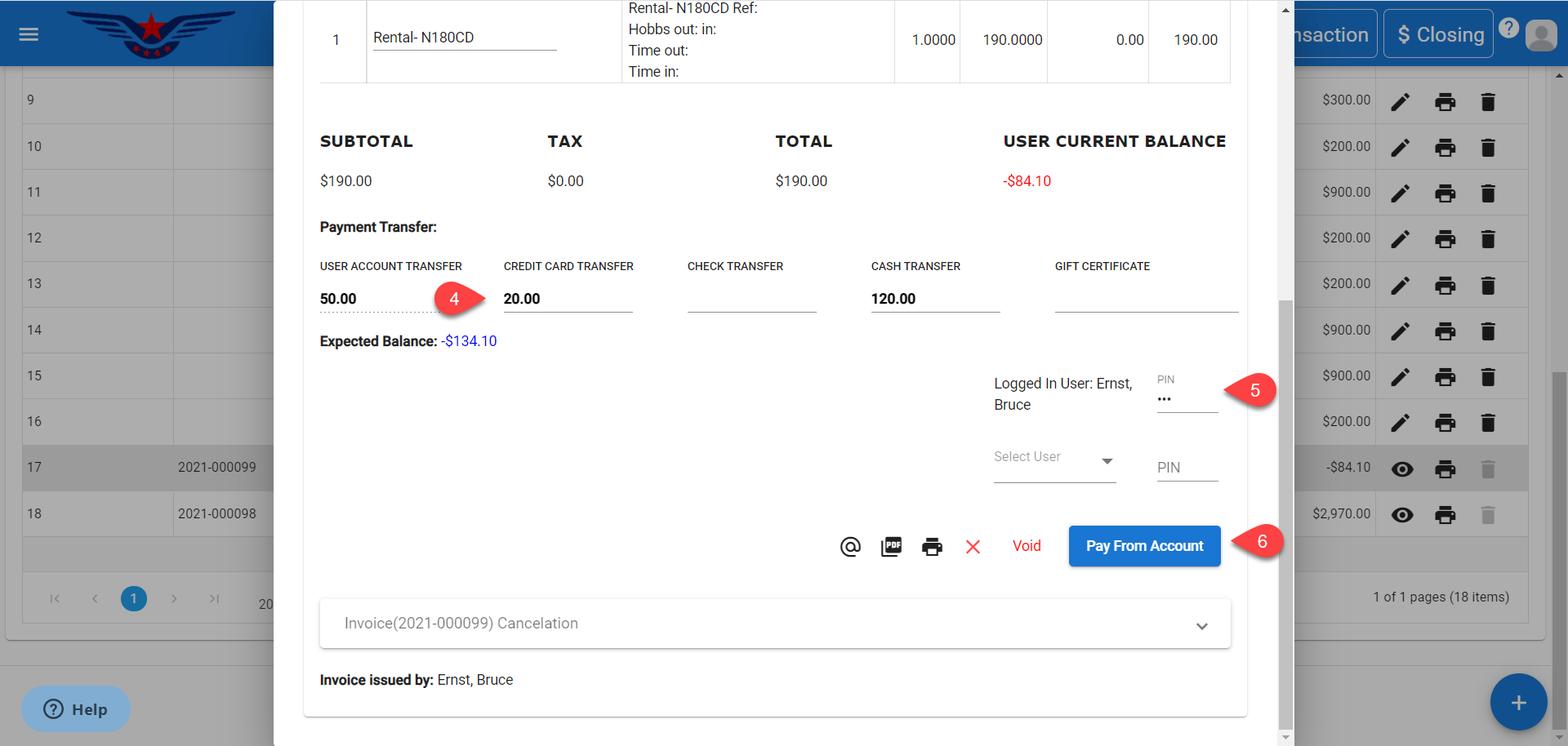Print the invoice from the dialog toolbar
This screenshot has width=1568, height=746.
click(x=932, y=547)
